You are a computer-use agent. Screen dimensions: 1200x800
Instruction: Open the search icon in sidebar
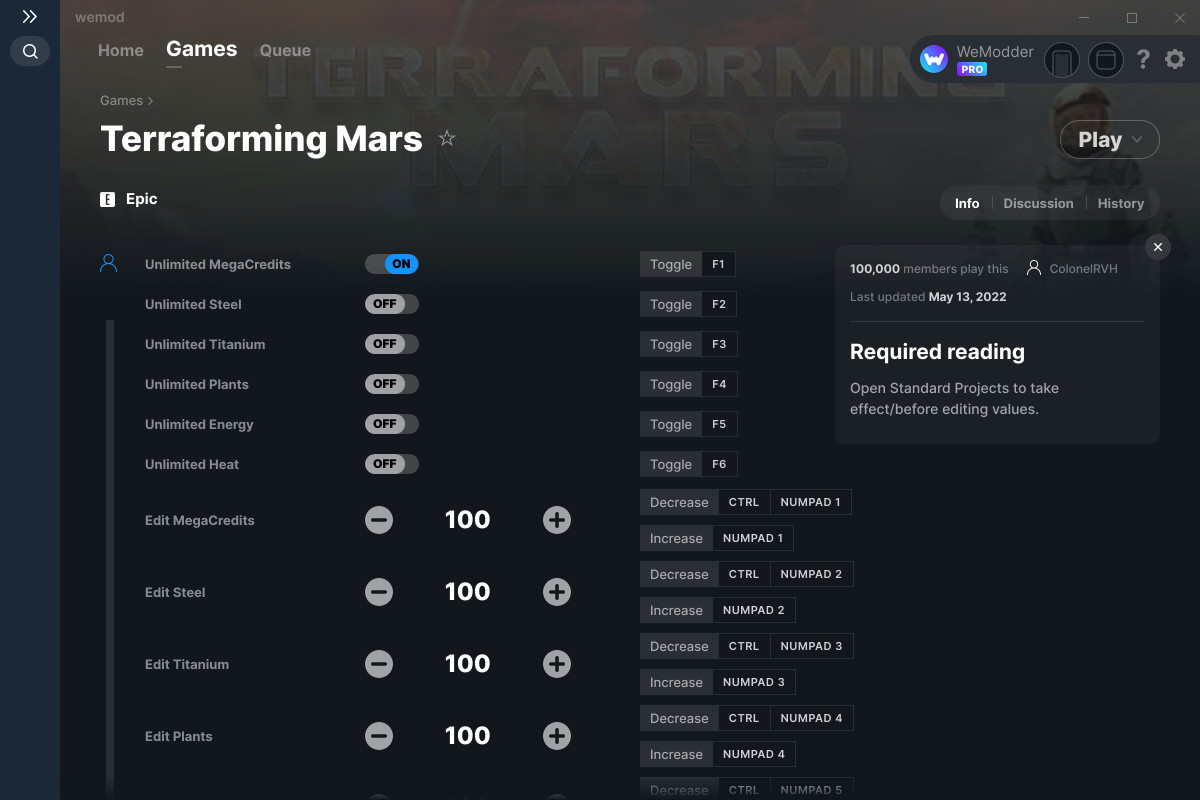pos(30,51)
